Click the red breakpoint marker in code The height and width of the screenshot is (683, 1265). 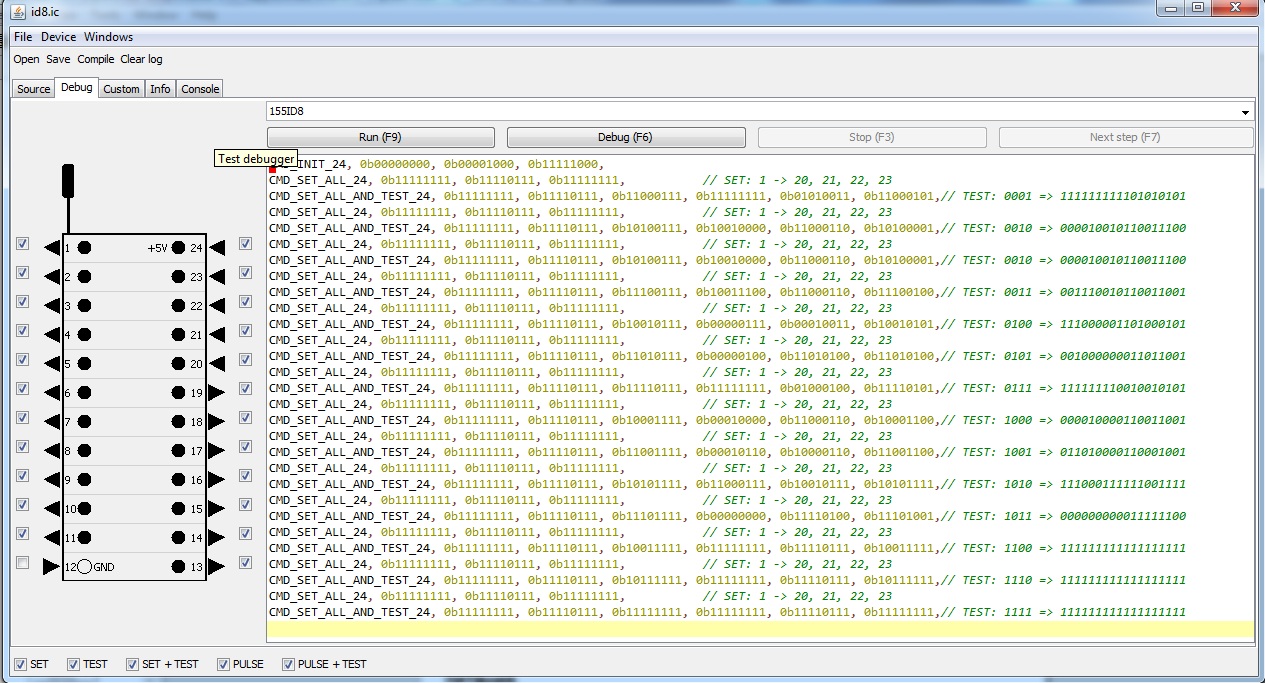(x=272, y=169)
